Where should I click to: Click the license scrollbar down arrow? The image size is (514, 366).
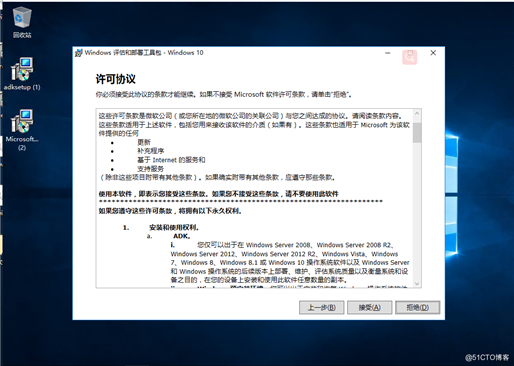[417, 284]
